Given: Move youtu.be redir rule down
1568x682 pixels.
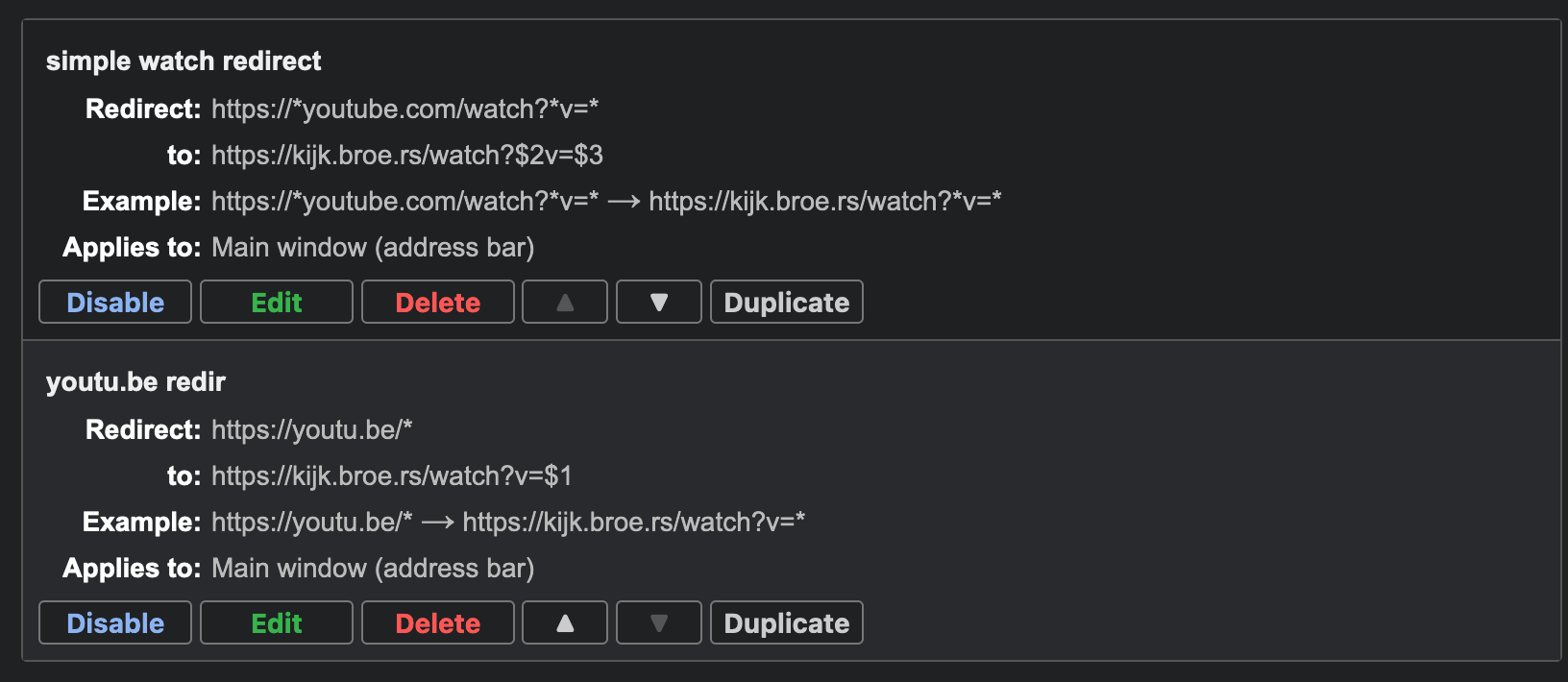Looking at the screenshot, I should [x=659, y=623].
